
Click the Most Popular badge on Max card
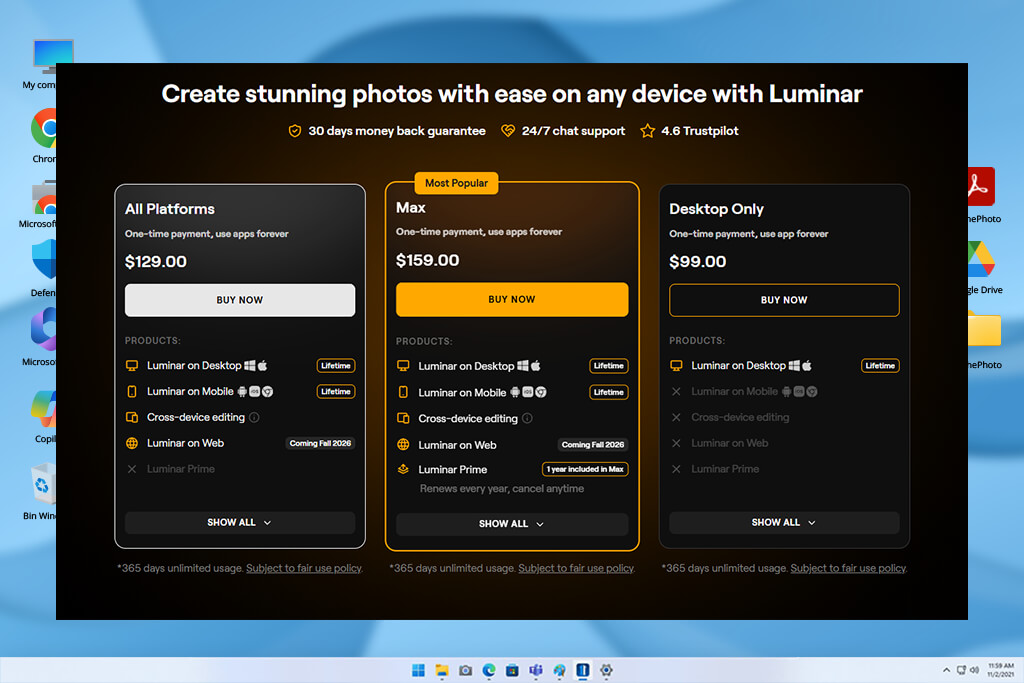[x=456, y=183]
